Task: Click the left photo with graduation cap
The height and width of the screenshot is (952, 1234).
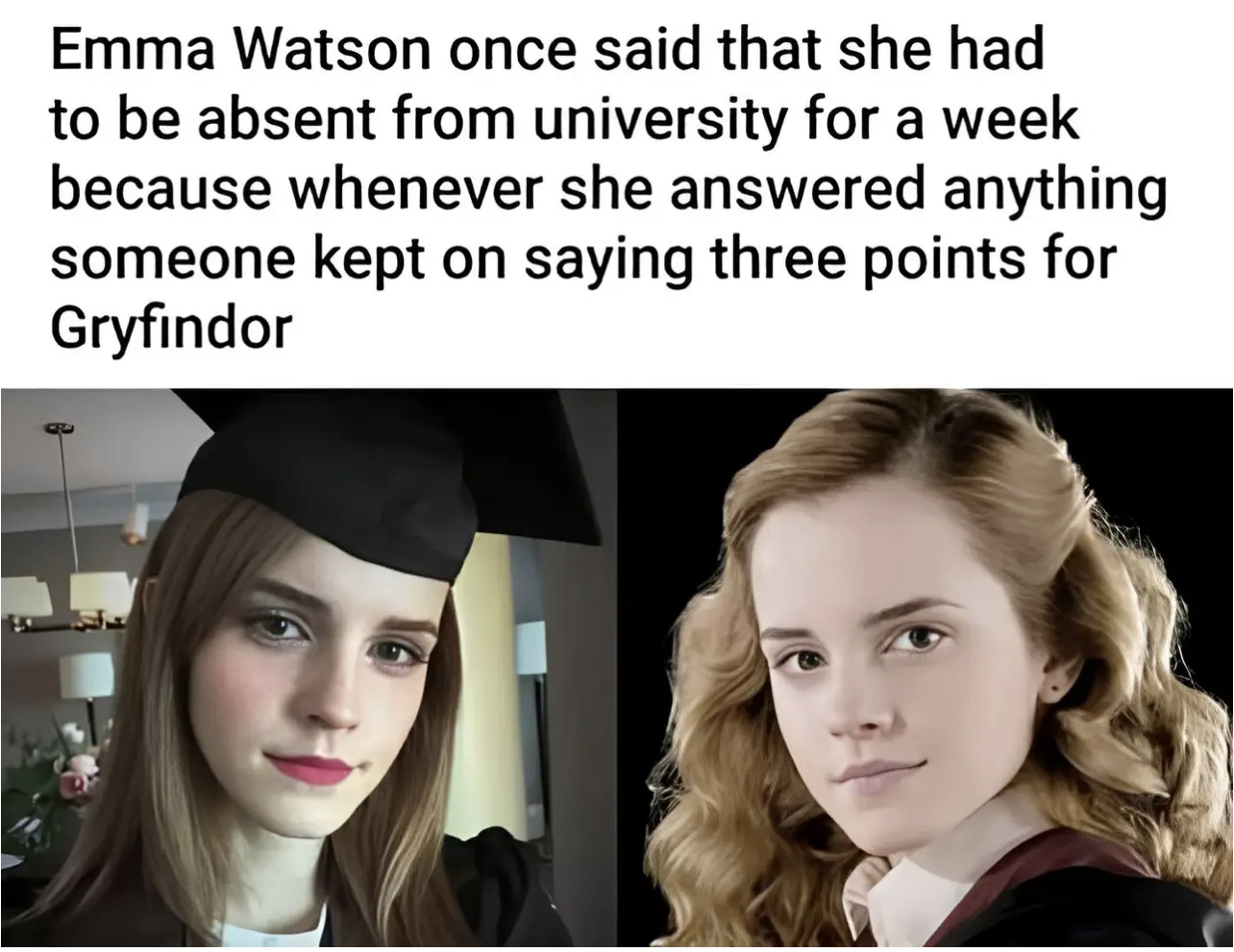Action: (308, 670)
